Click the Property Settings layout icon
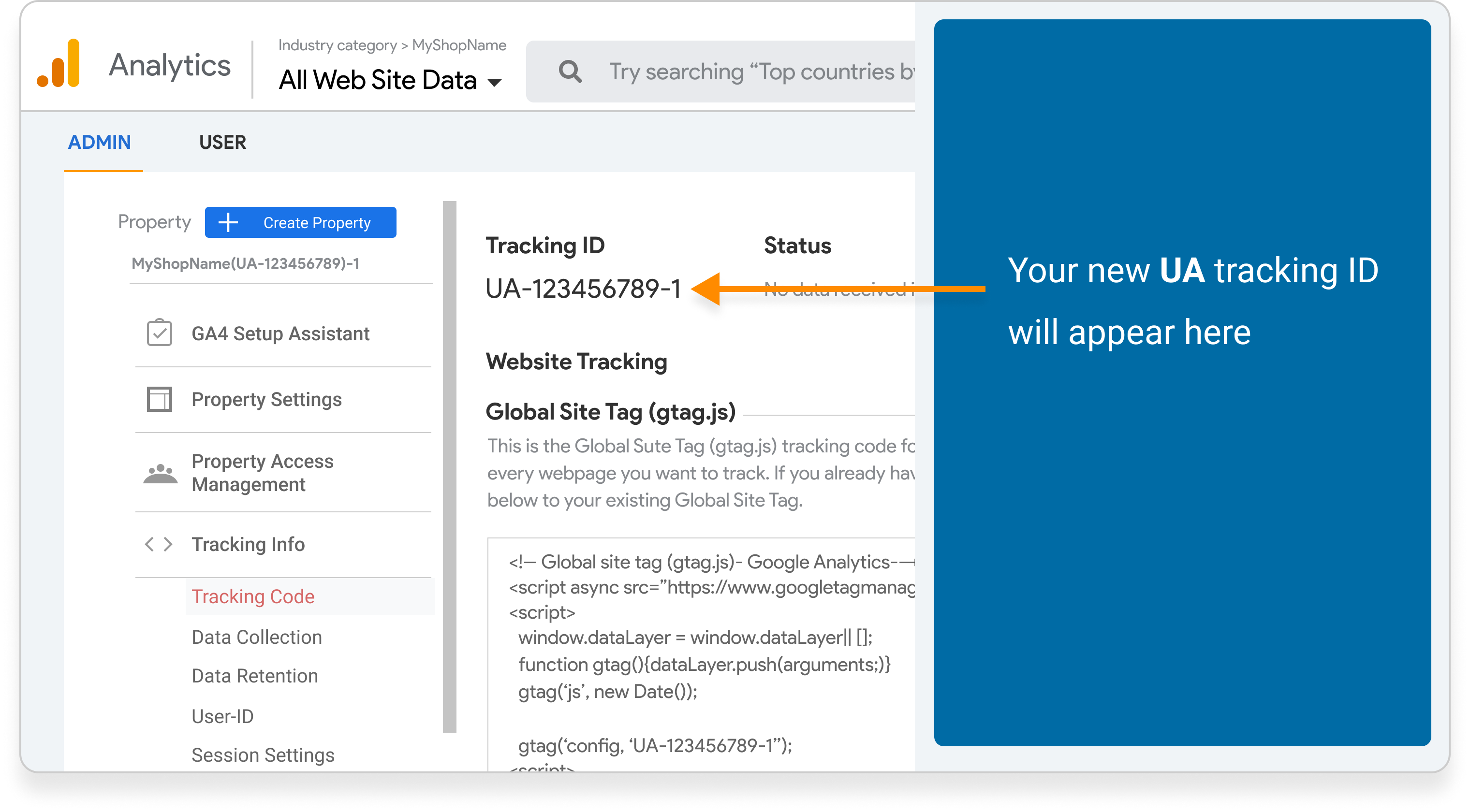Image resolution: width=1470 pixels, height=812 pixels. coord(159,399)
